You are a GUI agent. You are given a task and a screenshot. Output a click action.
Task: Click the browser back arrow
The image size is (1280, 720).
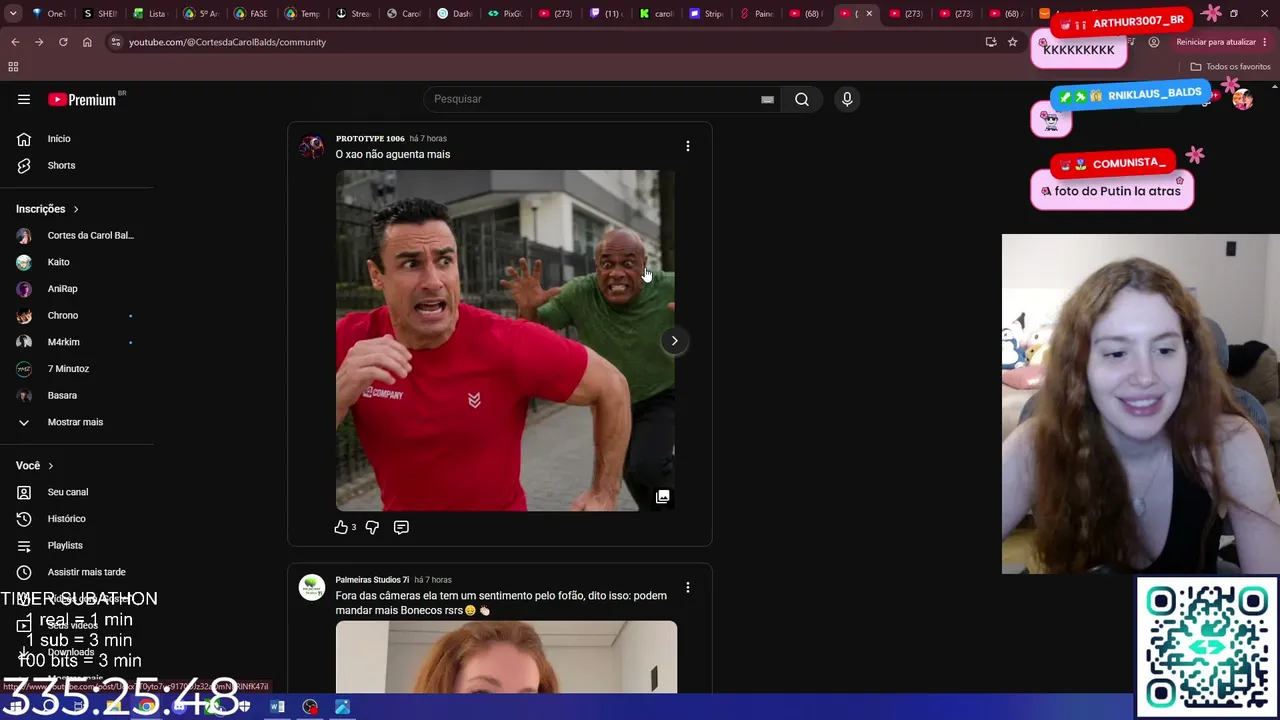coord(15,42)
